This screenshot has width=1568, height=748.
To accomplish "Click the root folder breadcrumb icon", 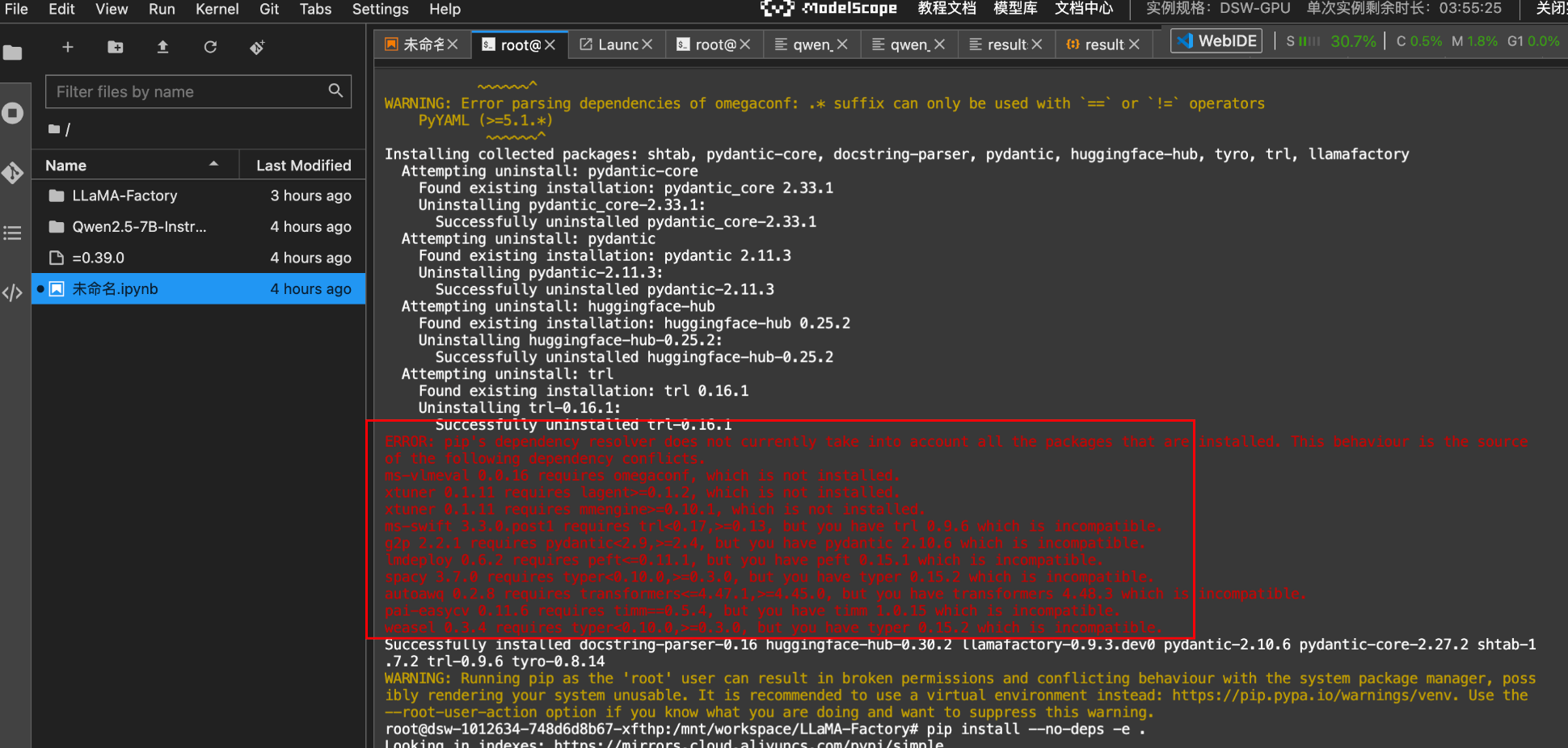I will (x=54, y=128).
